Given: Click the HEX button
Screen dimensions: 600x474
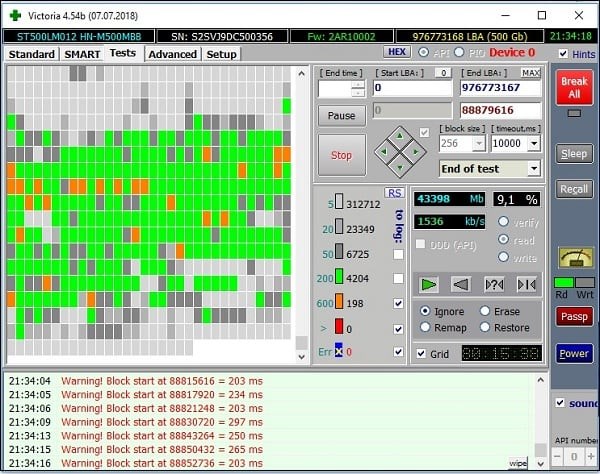Looking at the screenshot, I should click(x=397, y=52).
